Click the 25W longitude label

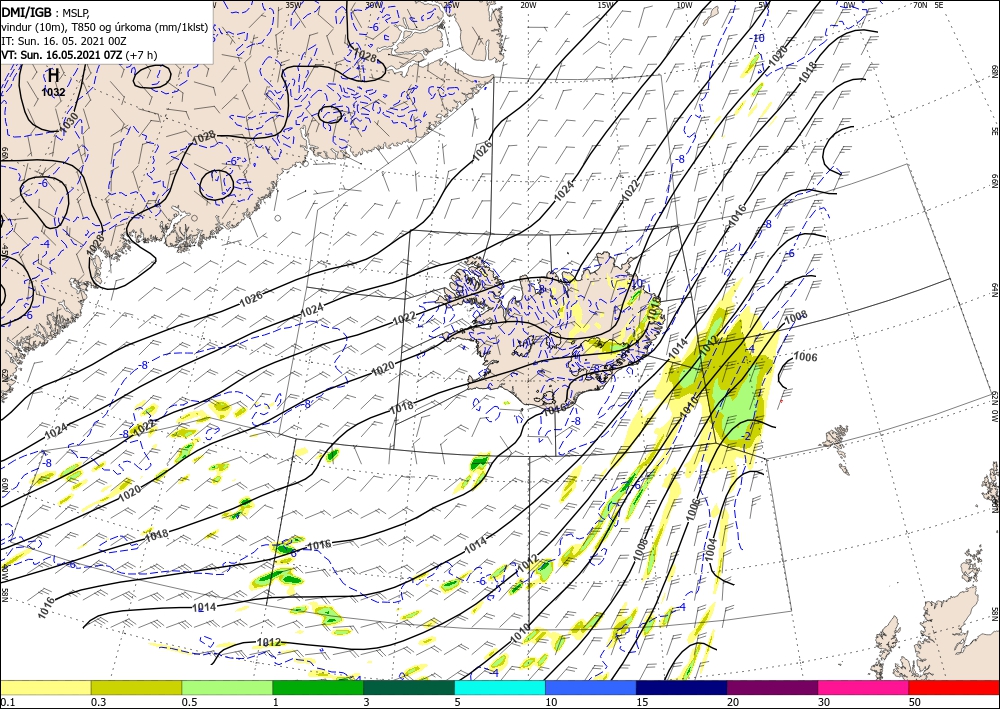451,5
